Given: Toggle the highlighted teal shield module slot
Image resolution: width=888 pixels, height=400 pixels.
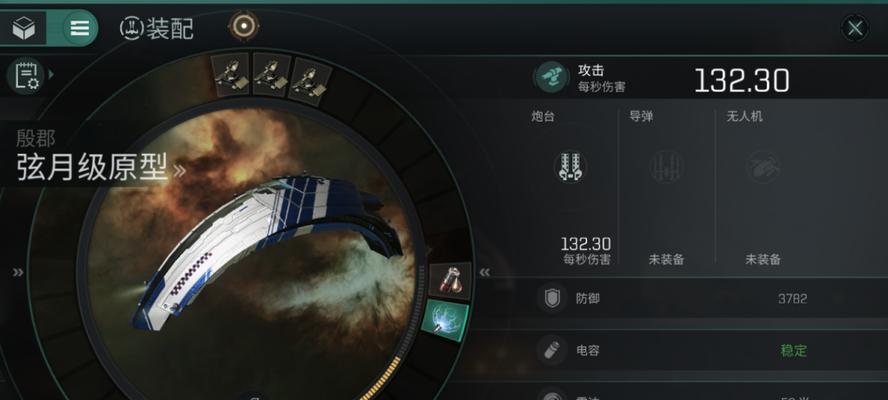Looking at the screenshot, I should (445, 322).
